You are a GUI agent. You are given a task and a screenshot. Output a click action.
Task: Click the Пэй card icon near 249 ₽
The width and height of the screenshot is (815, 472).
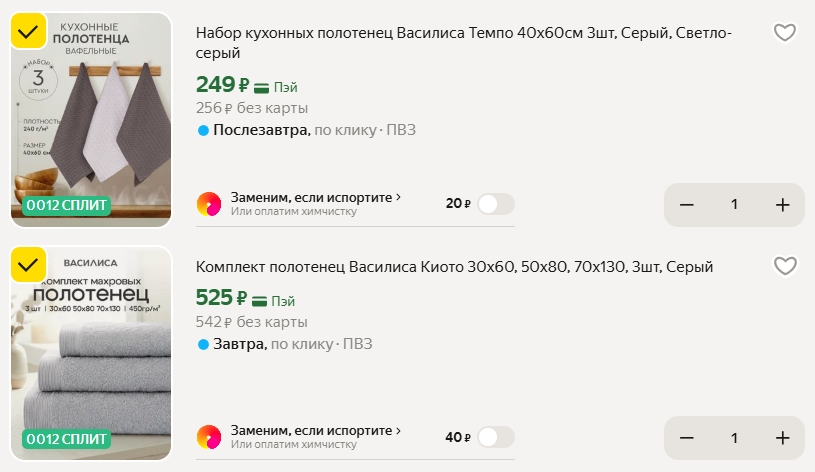(x=262, y=87)
